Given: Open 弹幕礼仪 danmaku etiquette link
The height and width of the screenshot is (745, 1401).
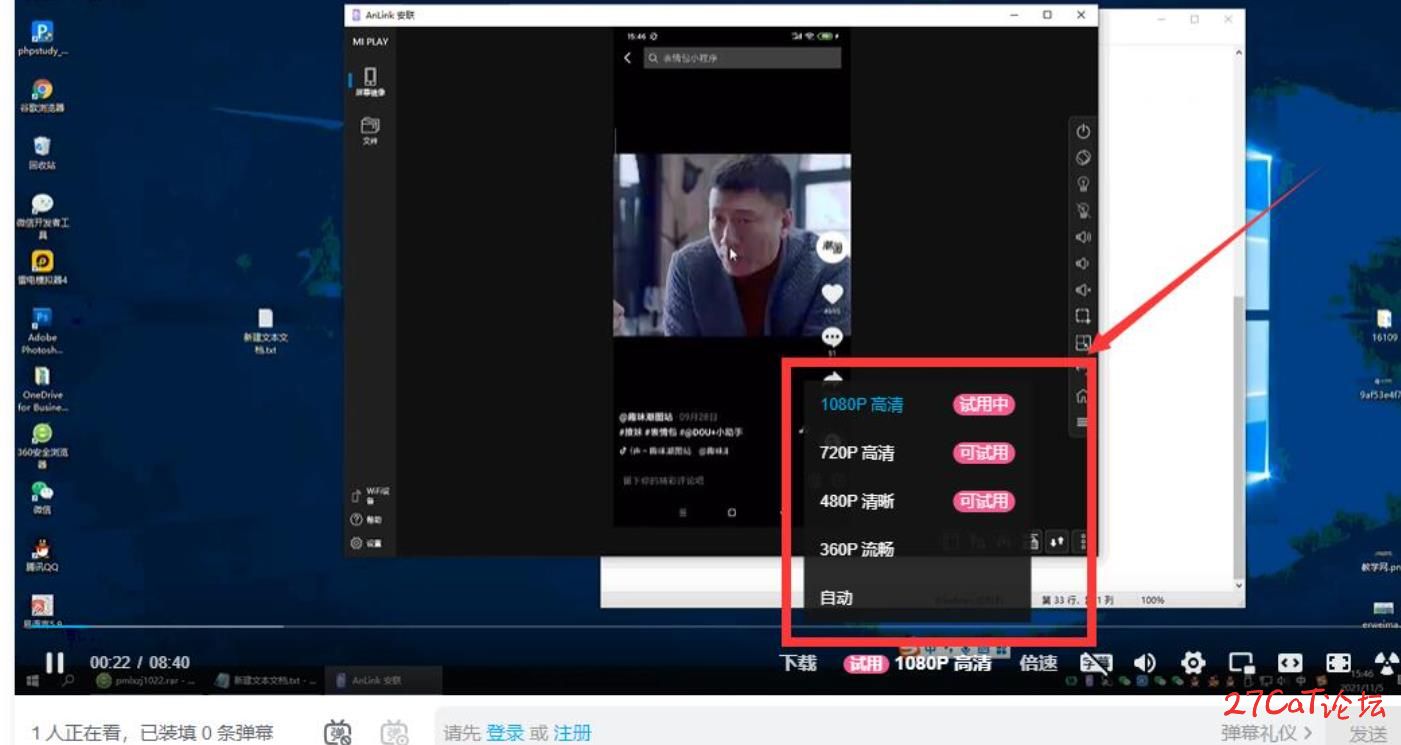Looking at the screenshot, I should 1266,733.
